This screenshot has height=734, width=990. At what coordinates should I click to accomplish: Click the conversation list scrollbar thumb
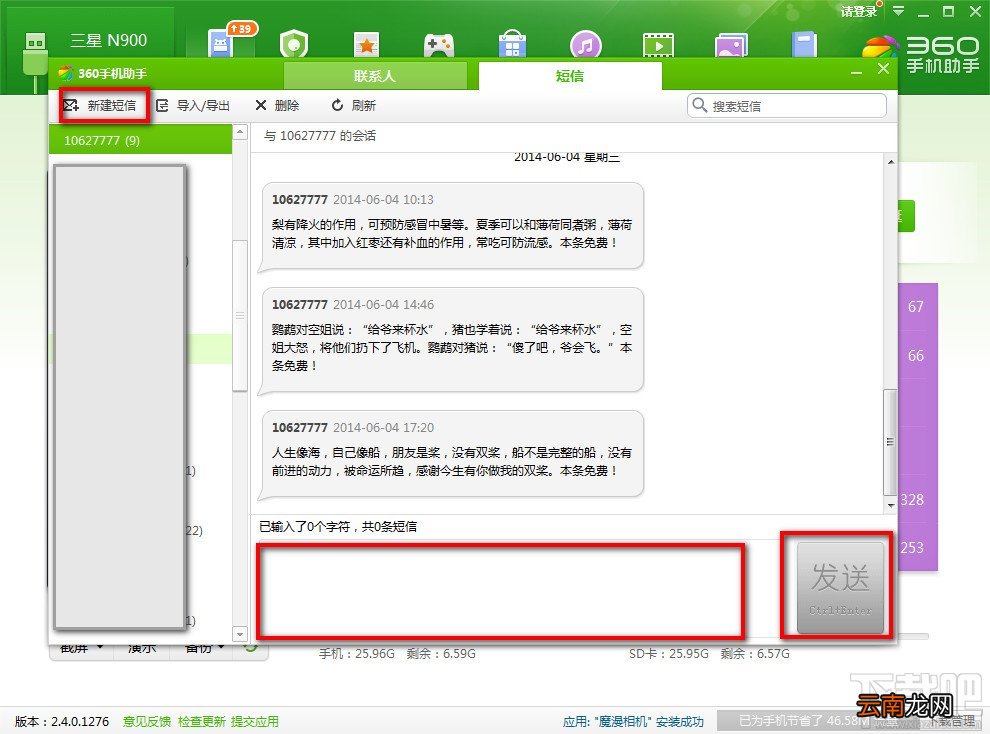[240, 316]
